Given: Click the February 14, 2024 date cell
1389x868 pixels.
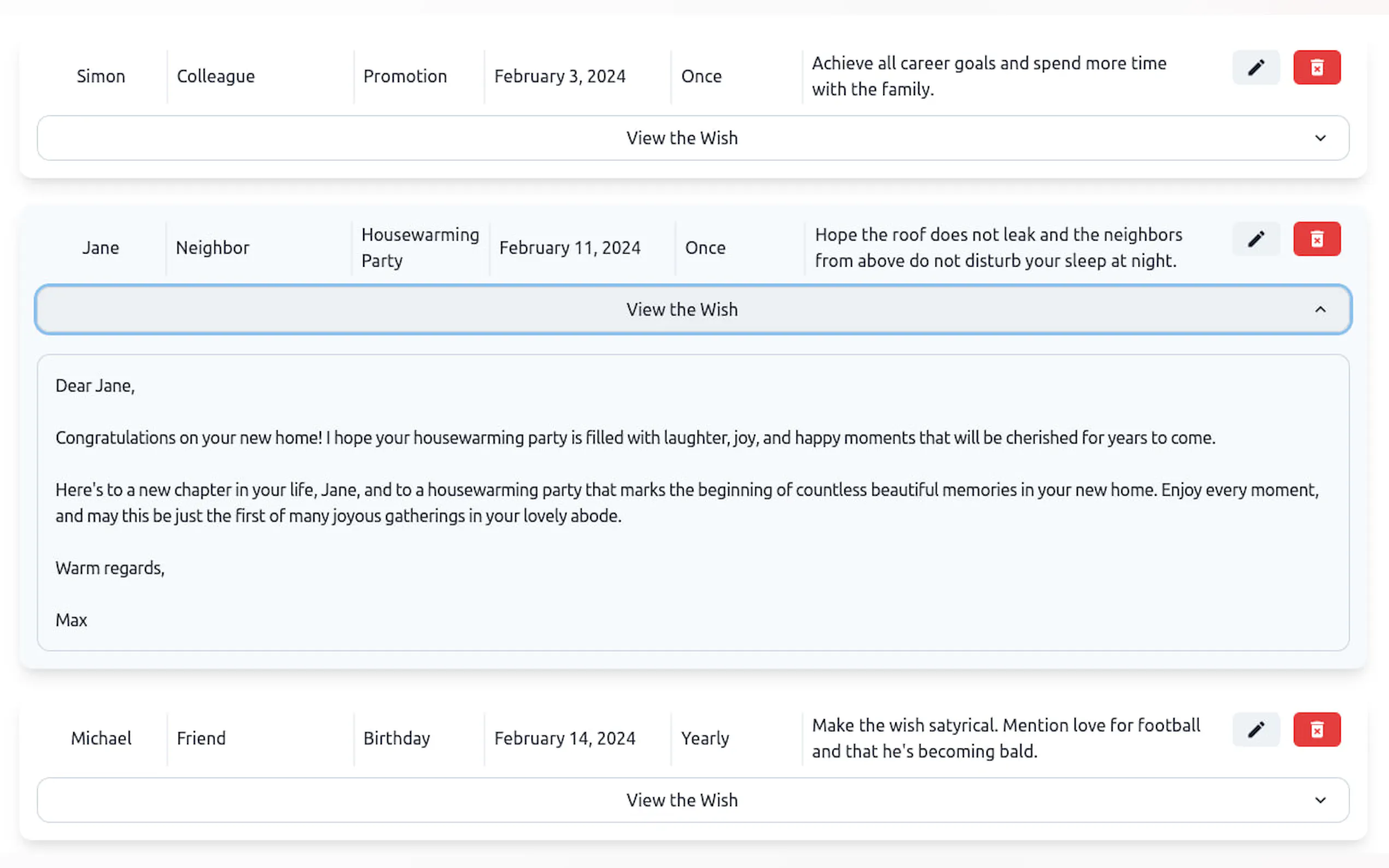Looking at the screenshot, I should click(x=564, y=738).
